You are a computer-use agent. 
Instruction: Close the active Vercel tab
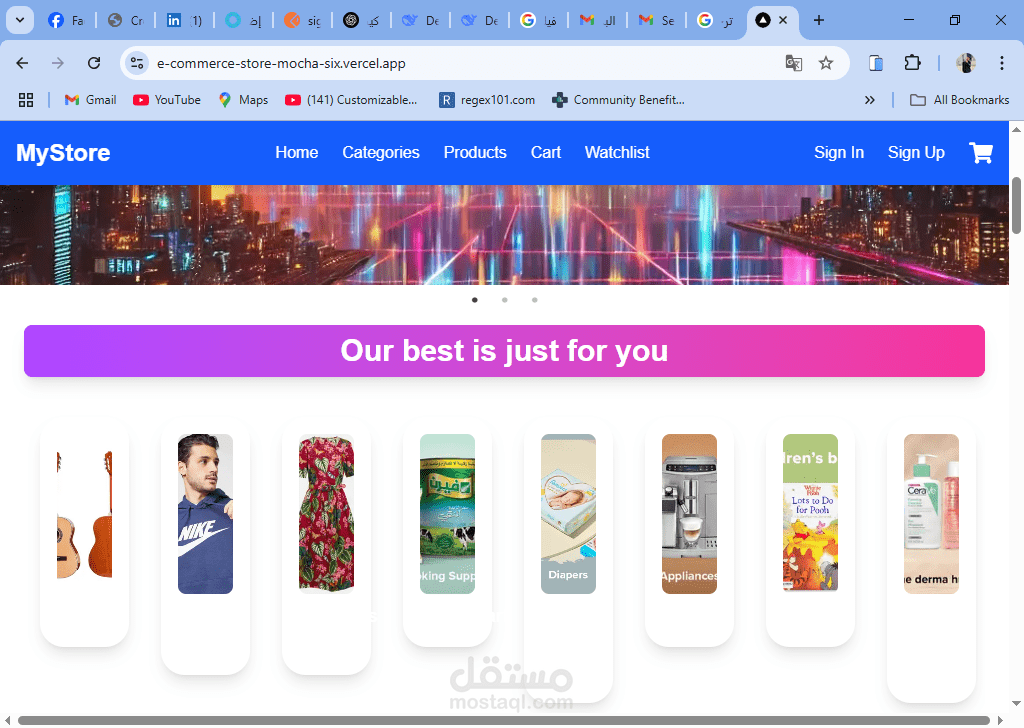click(x=783, y=20)
